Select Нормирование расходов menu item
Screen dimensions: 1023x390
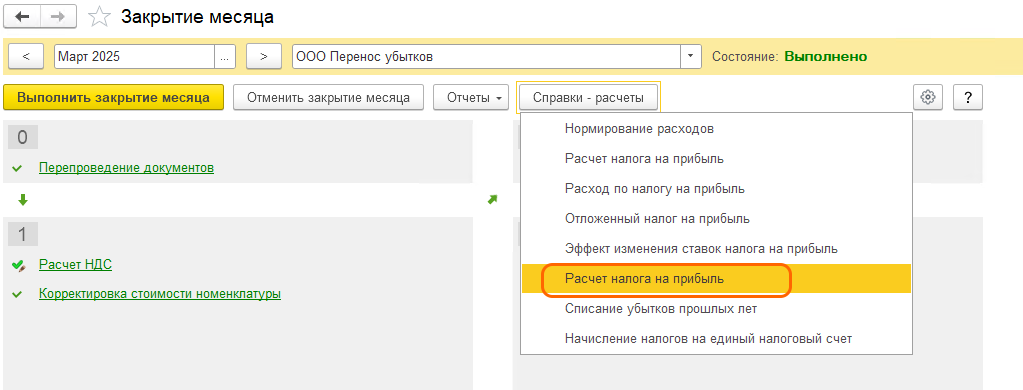pyautogui.click(x=716, y=128)
